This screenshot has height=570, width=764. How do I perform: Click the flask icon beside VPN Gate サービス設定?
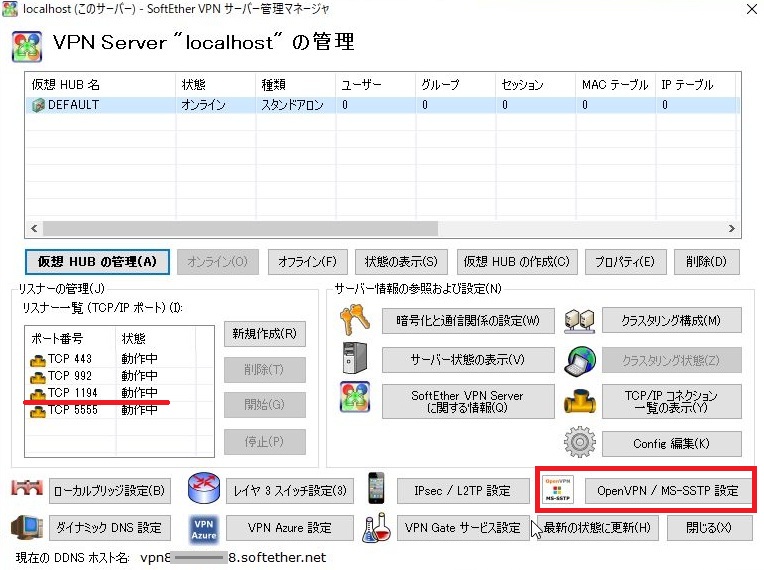(x=376, y=528)
